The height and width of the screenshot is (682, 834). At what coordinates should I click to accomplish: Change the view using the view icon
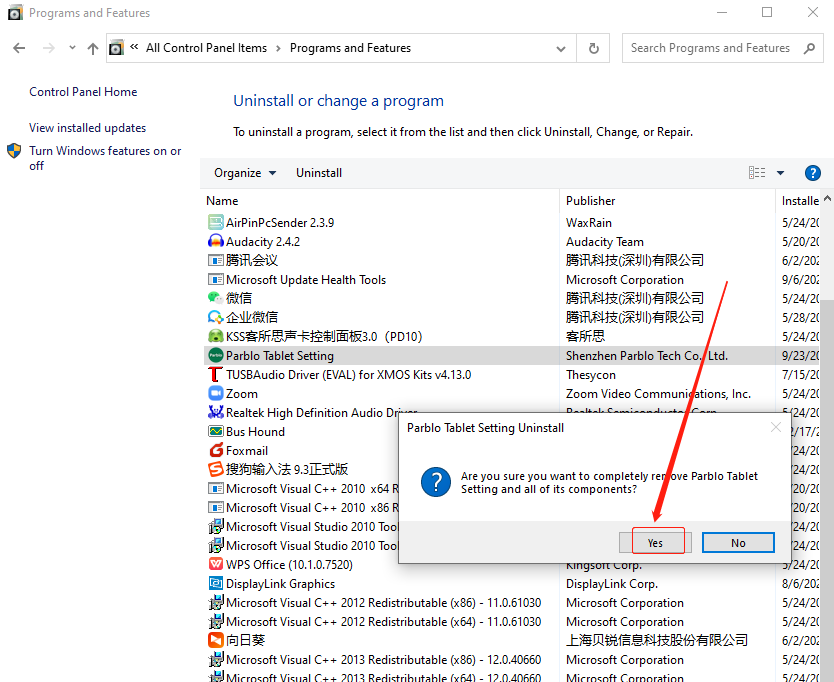coord(757,173)
